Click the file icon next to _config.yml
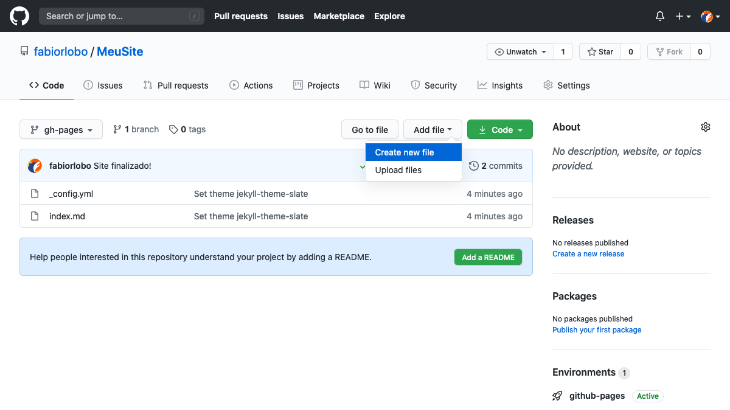The height and width of the screenshot is (410, 730). [x=34, y=194]
